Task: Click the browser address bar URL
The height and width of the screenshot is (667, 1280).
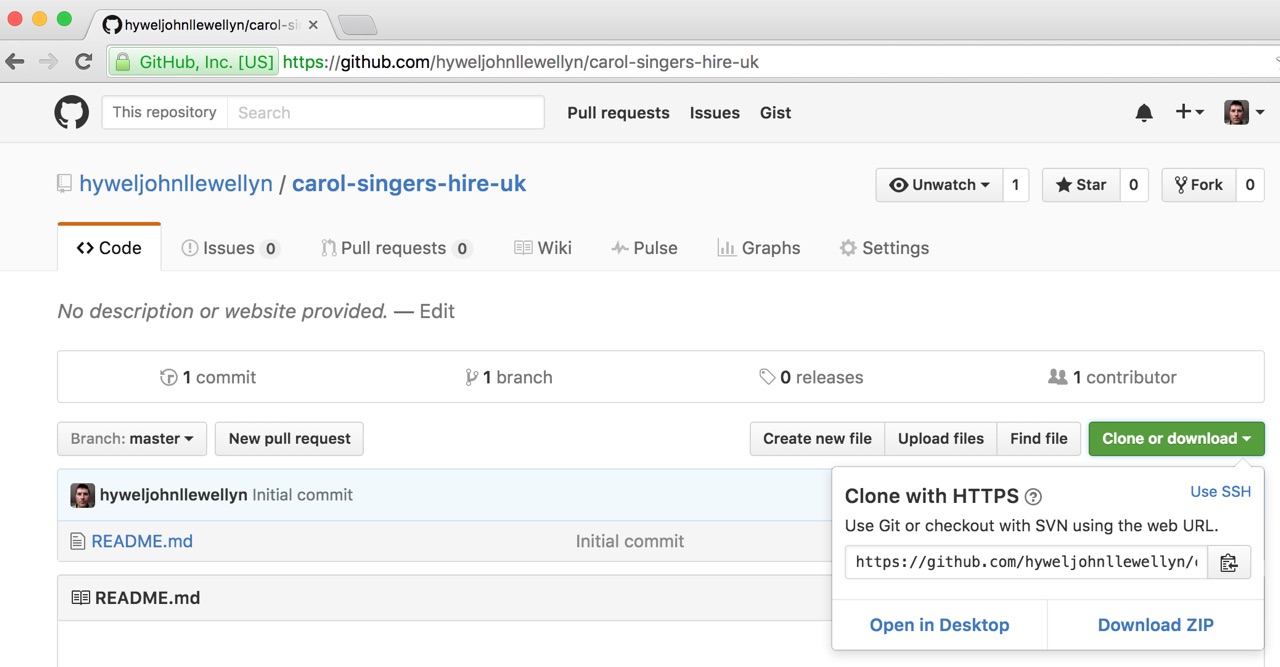Action: pyautogui.click(x=521, y=62)
